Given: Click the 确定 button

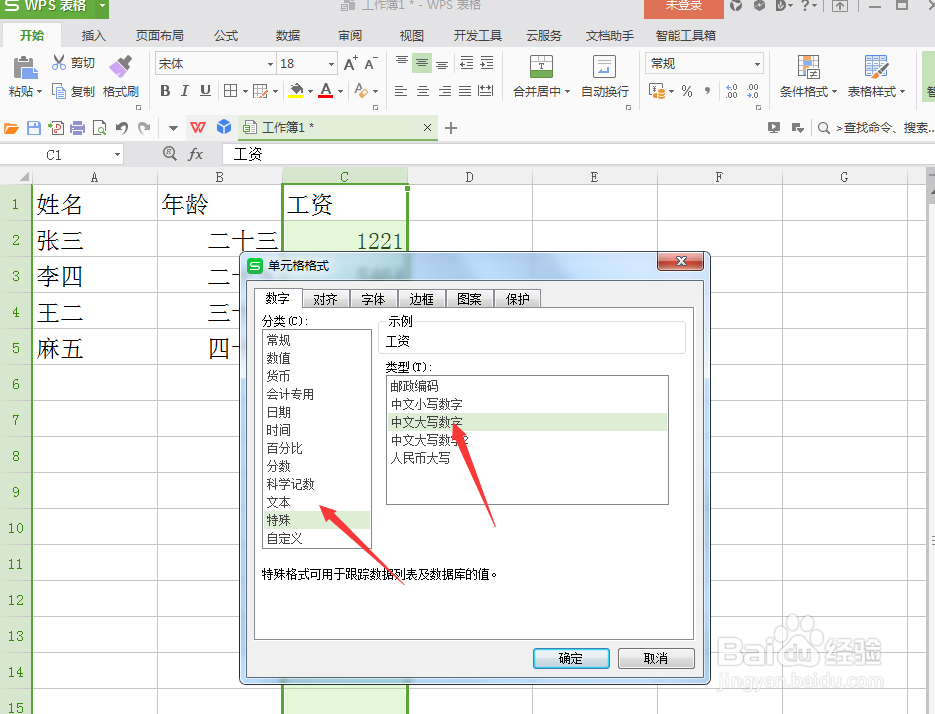Looking at the screenshot, I should [570, 658].
